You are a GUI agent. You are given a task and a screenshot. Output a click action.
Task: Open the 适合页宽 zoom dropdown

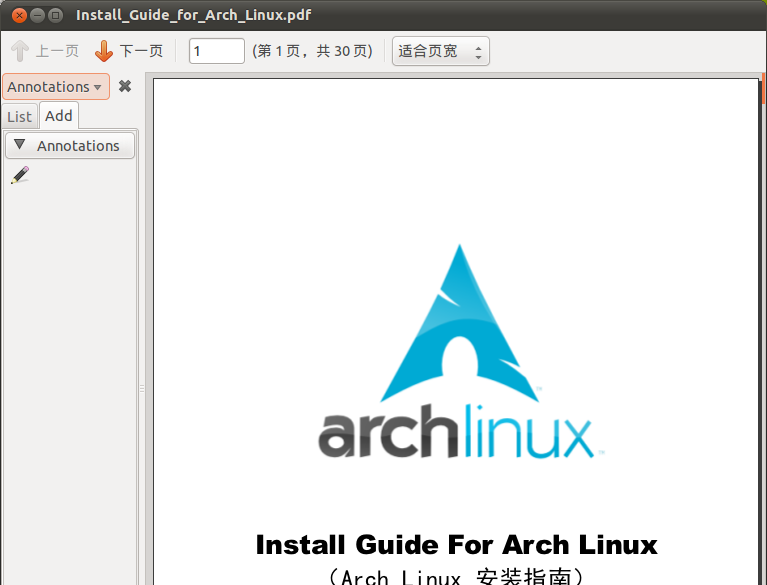(440, 51)
